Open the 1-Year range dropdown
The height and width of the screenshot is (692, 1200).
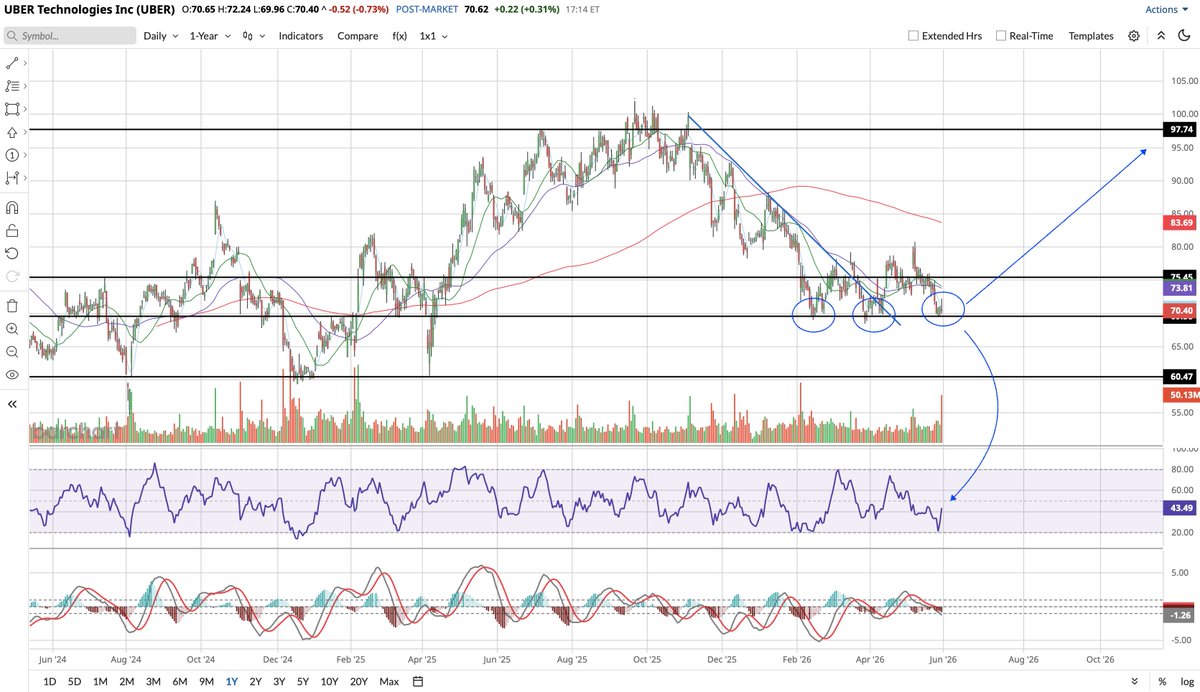tap(211, 35)
